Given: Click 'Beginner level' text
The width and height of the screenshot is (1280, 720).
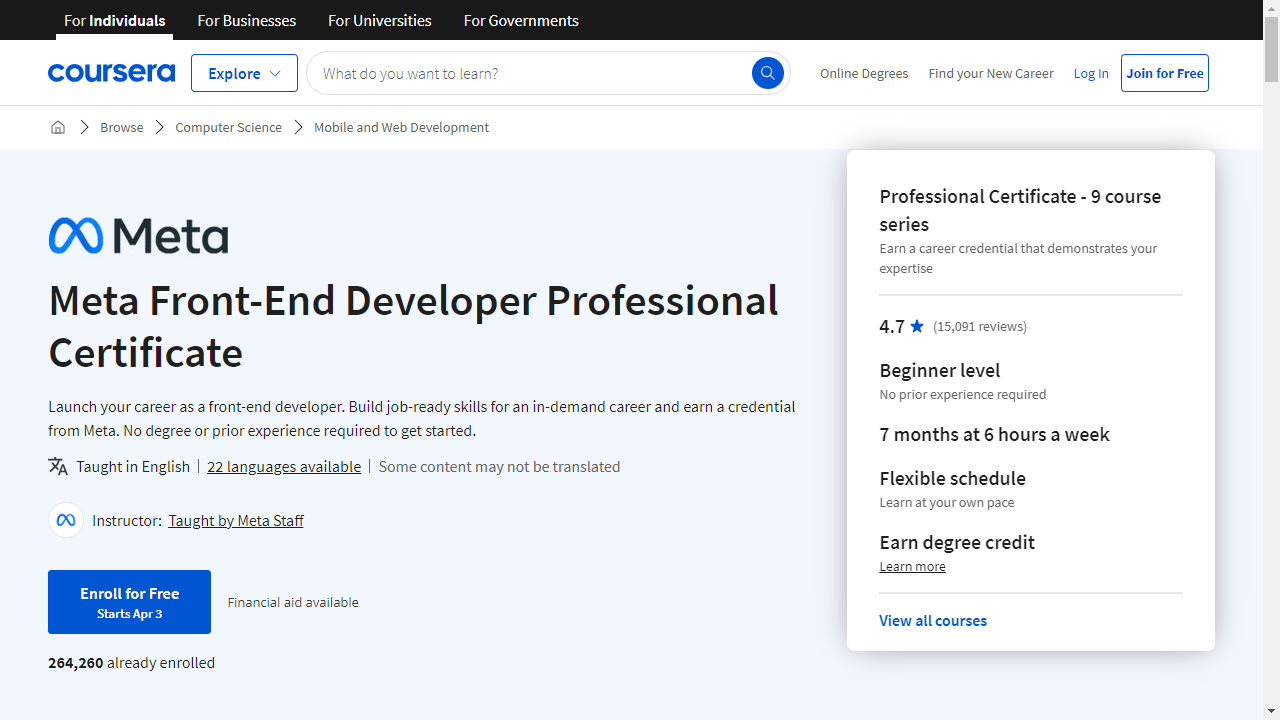Looking at the screenshot, I should (940, 370).
